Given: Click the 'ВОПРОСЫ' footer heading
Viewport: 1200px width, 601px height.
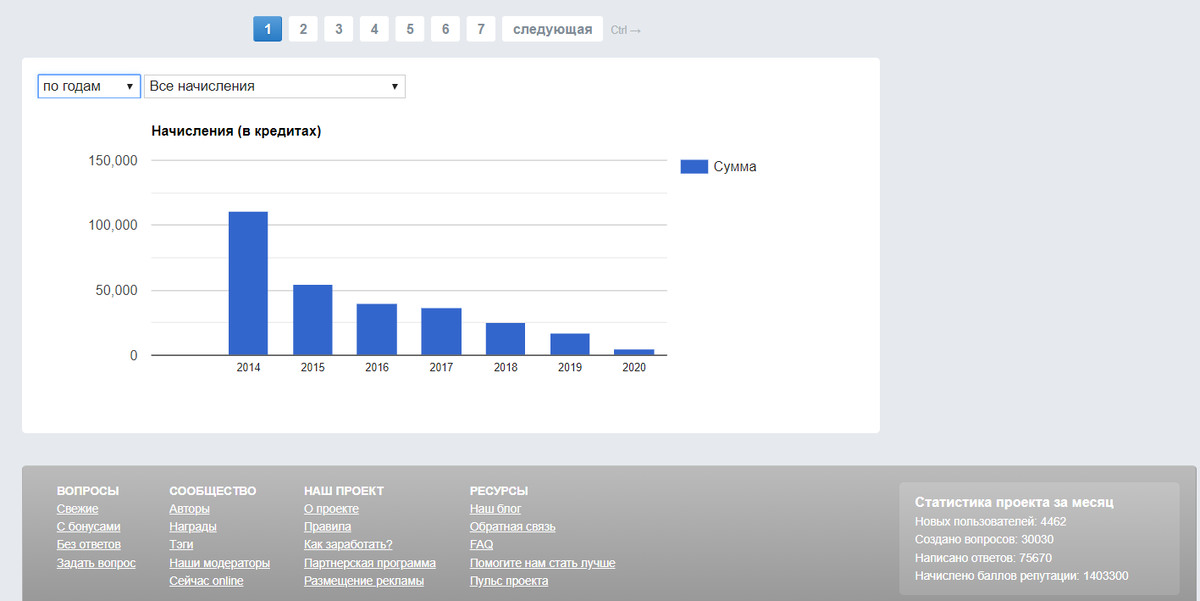Looking at the screenshot, I should click(88, 491).
